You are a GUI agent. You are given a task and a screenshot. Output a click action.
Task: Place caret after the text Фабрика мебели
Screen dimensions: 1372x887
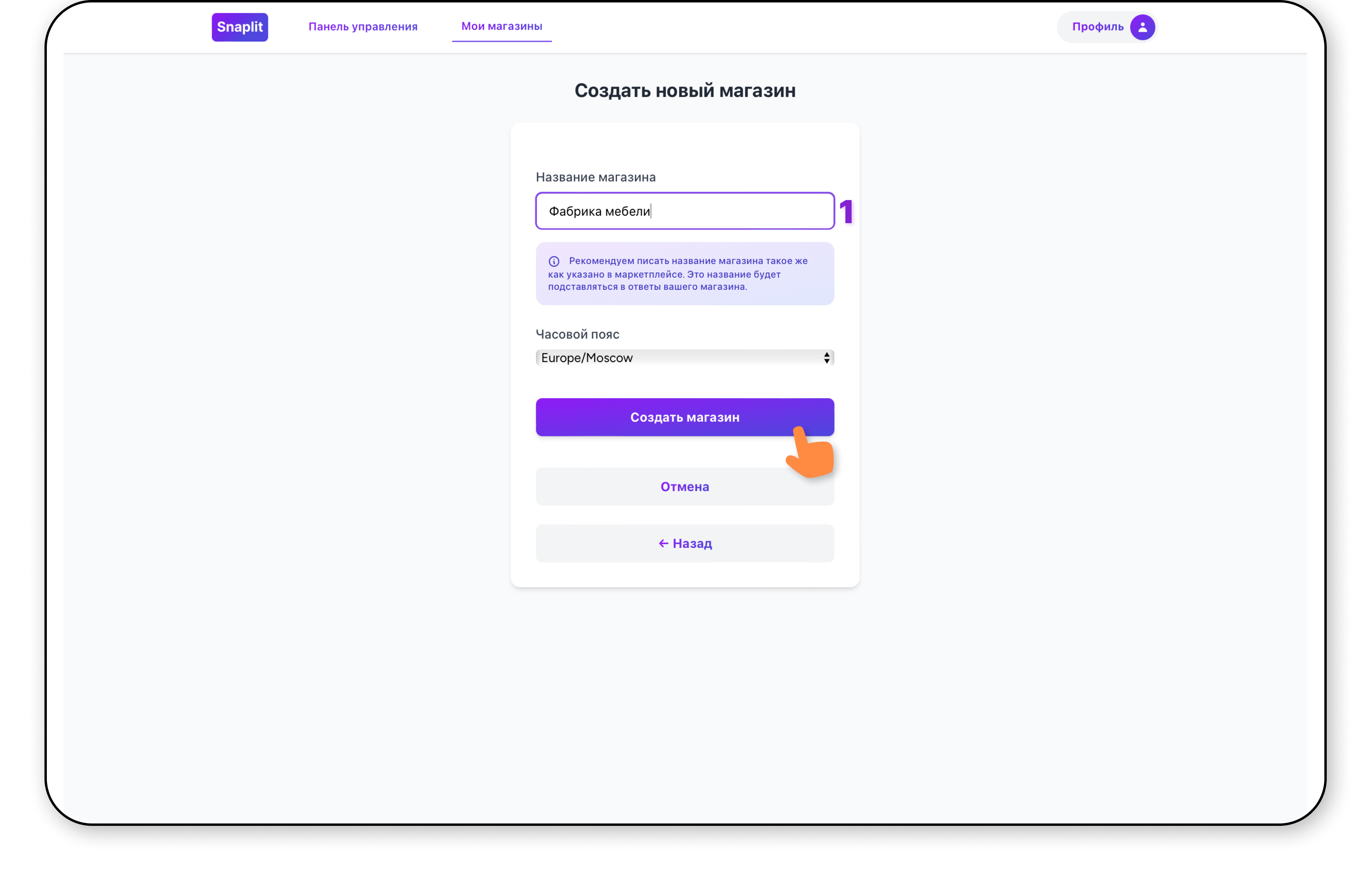[x=651, y=211]
